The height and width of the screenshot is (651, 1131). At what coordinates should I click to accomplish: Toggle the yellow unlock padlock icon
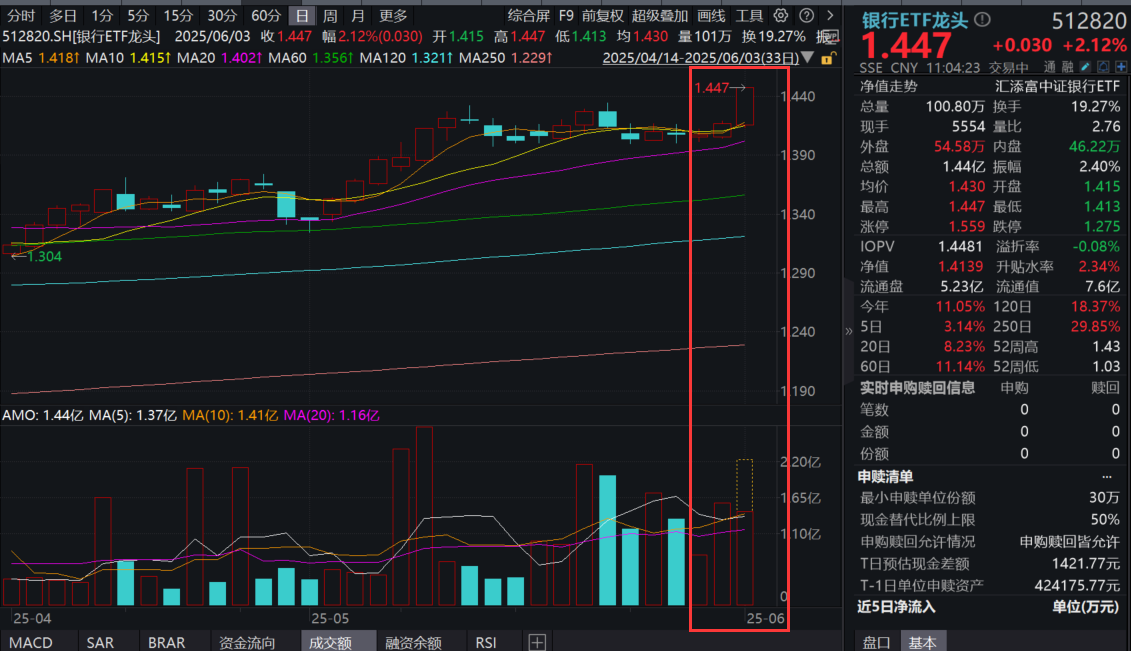coord(828,58)
